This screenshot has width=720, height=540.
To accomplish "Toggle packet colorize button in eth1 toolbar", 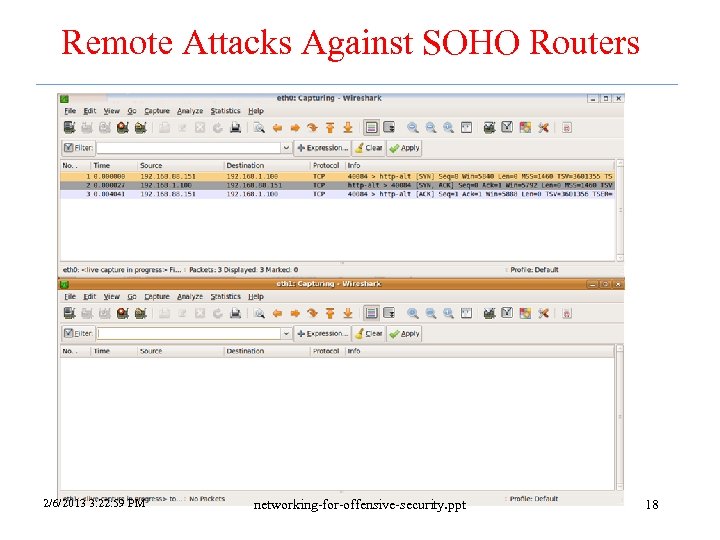I will tap(371, 313).
